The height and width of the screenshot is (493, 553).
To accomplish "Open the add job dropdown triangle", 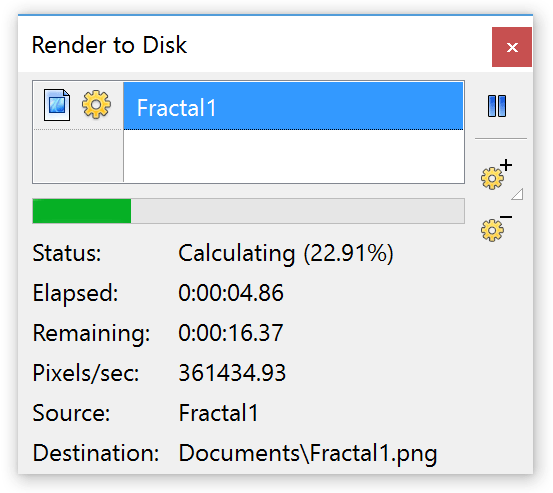I will [517, 194].
